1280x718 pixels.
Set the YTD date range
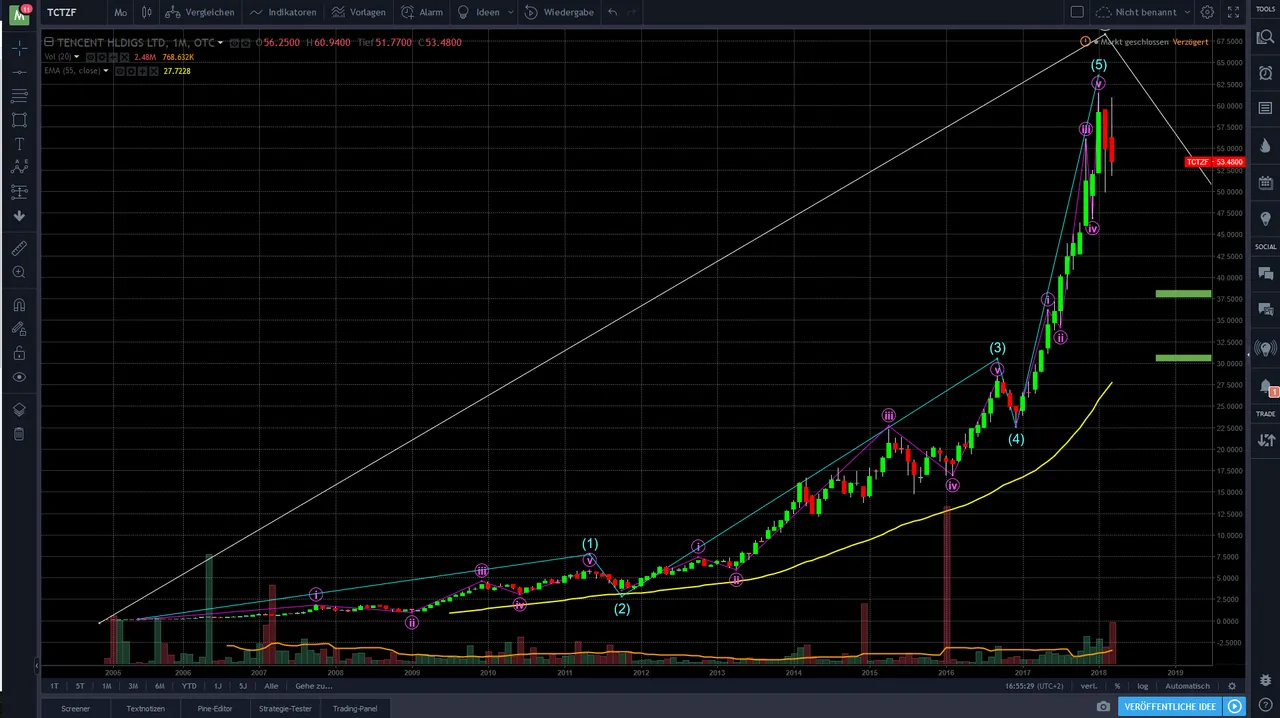click(x=189, y=686)
